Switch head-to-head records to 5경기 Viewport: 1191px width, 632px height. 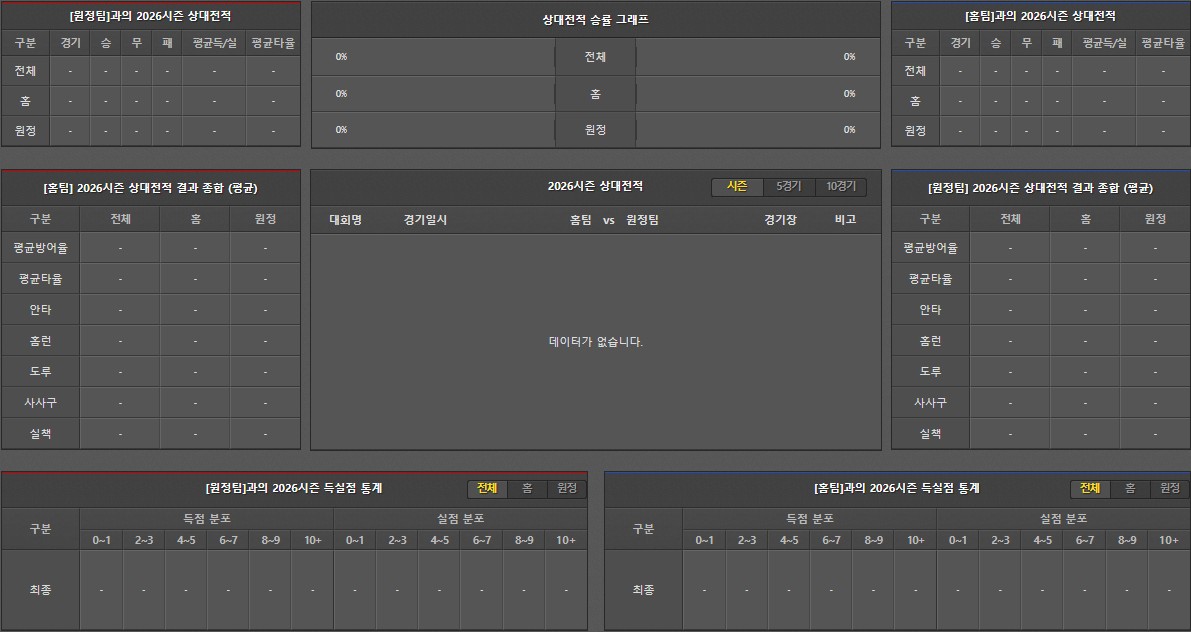pos(789,187)
